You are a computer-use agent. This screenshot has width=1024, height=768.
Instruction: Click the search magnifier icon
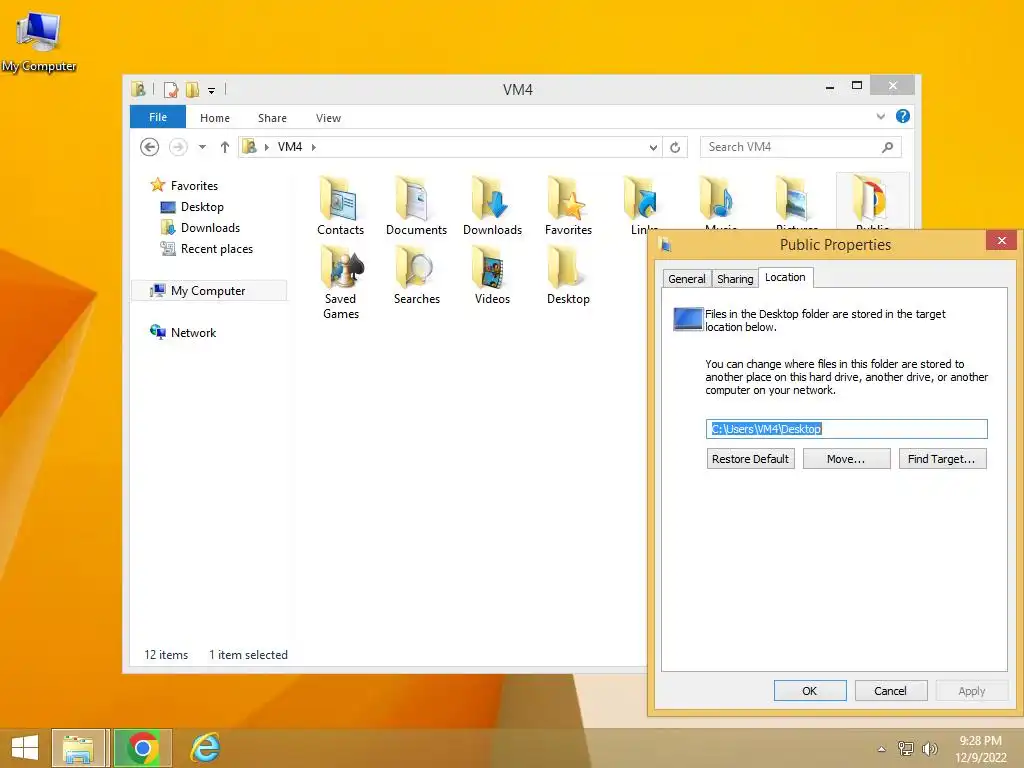pyautogui.click(x=887, y=147)
